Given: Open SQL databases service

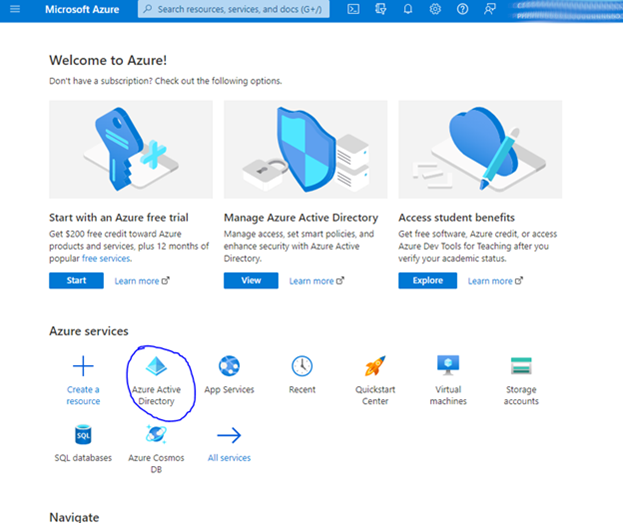Looking at the screenshot, I should (83, 435).
